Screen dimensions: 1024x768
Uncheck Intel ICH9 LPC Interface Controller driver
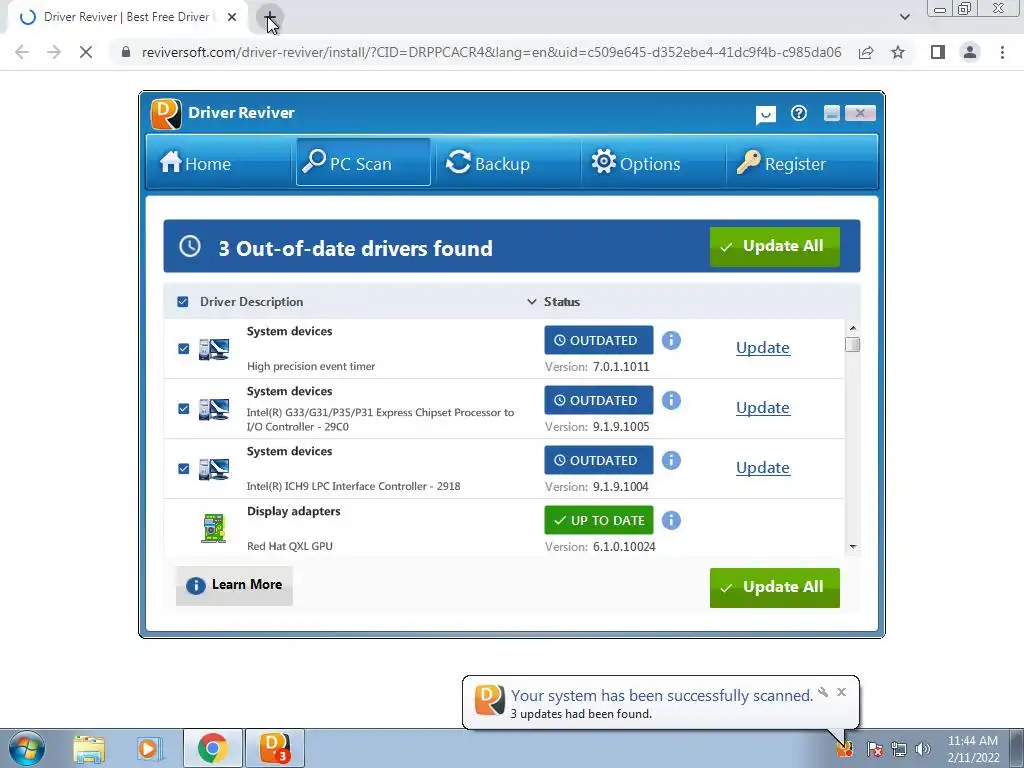coord(184,469)
